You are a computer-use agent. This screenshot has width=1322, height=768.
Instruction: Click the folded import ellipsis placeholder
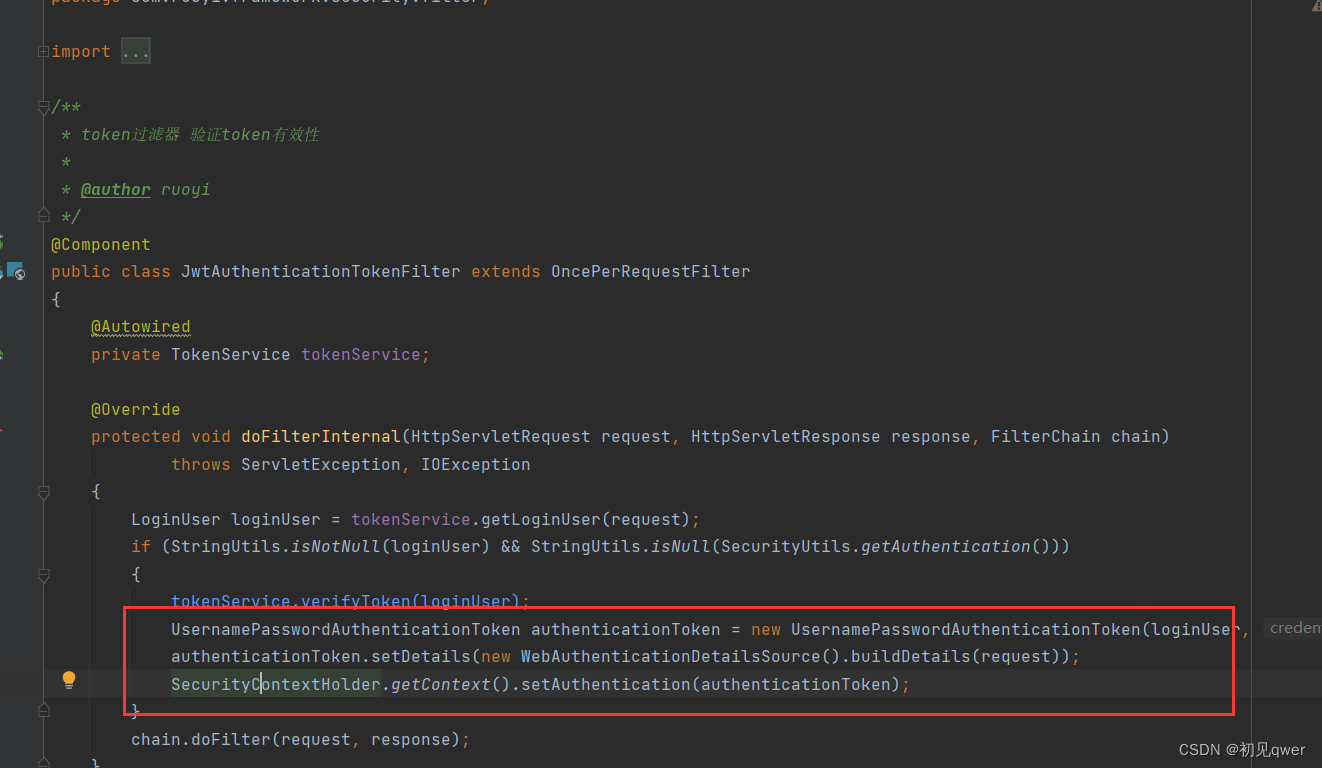pos(135,51)
